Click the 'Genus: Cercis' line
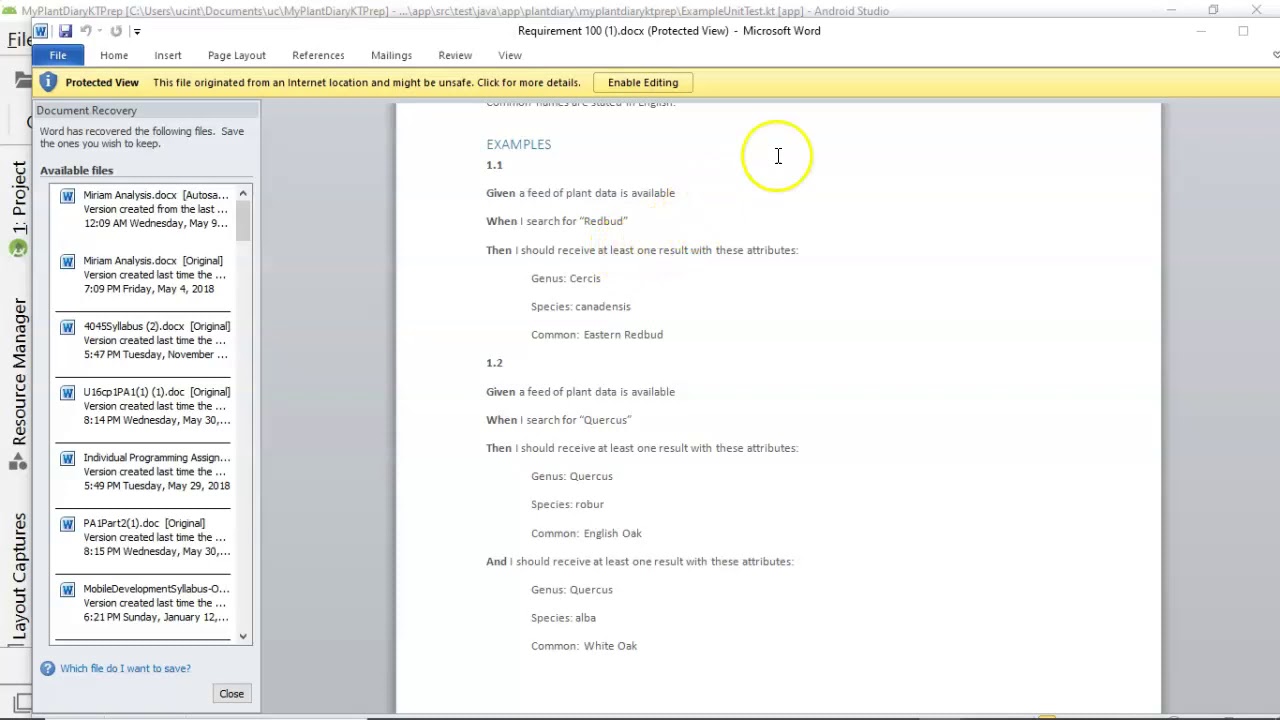 pyautogui.click(x=566, y=278)
